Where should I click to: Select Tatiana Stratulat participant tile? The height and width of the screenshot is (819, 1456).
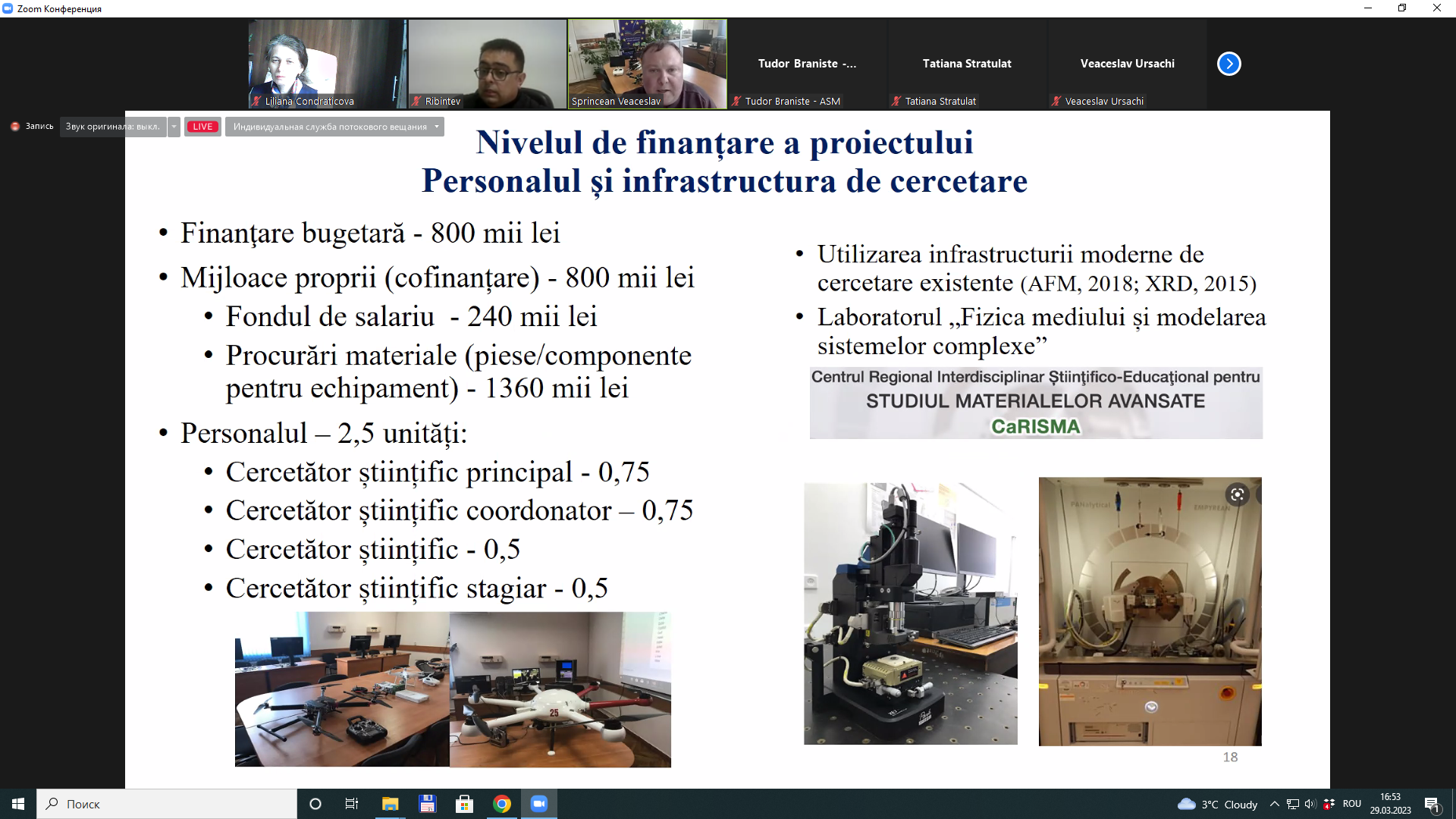coord(967,64)
